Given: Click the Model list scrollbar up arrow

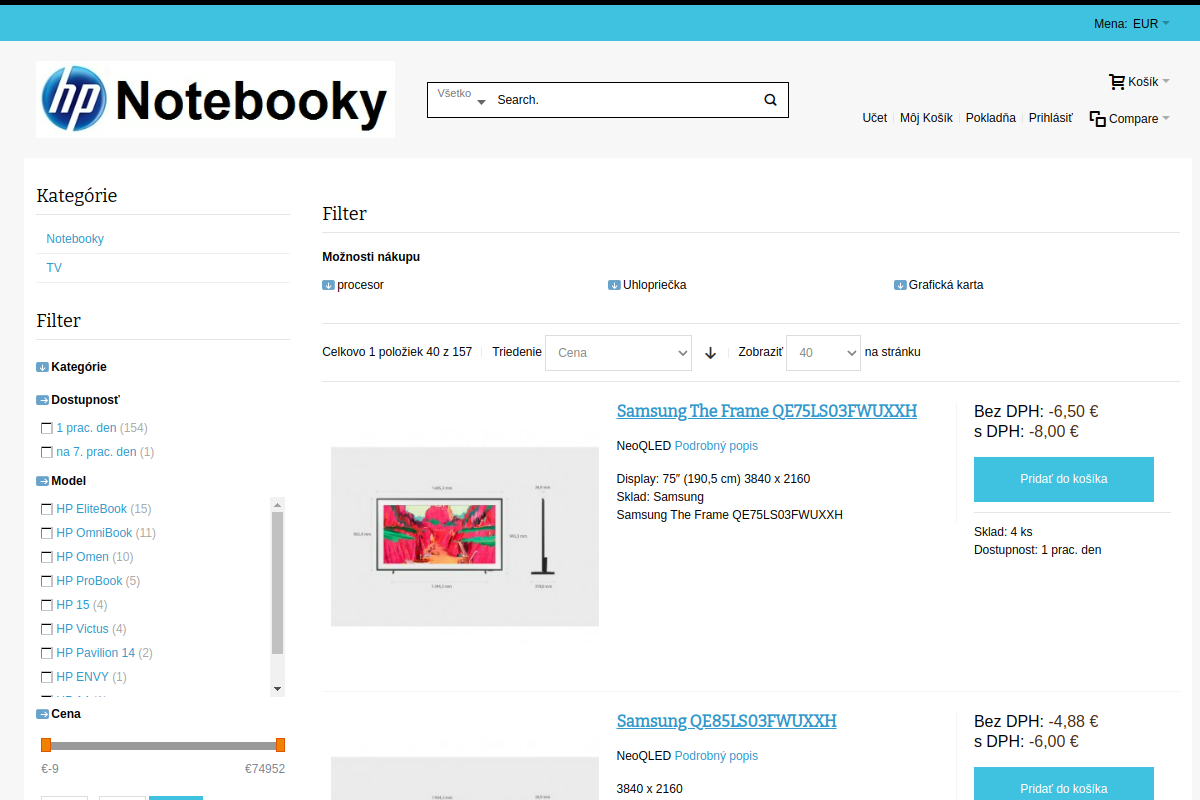Looking at the screenshot, I should click(278, 504).
